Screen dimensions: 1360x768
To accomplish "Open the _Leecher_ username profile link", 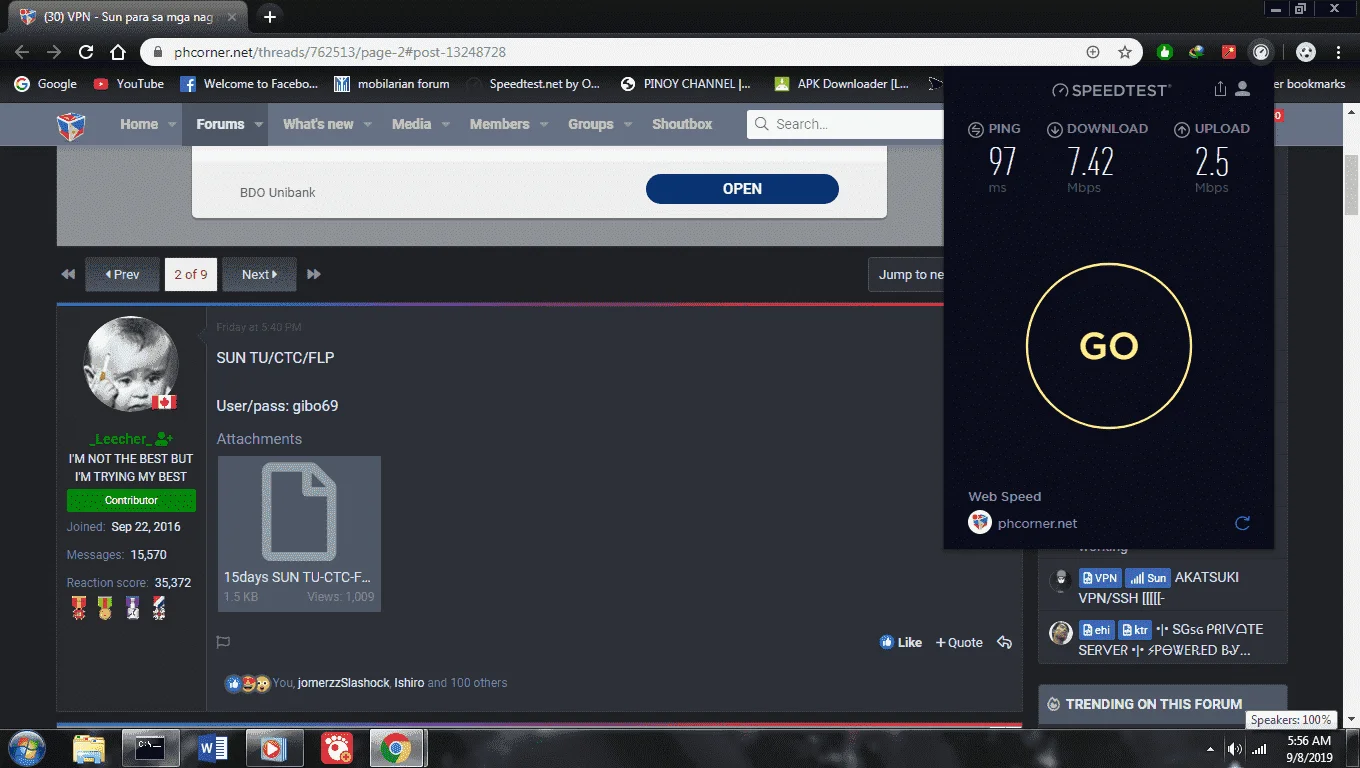I will pos(119,439).
